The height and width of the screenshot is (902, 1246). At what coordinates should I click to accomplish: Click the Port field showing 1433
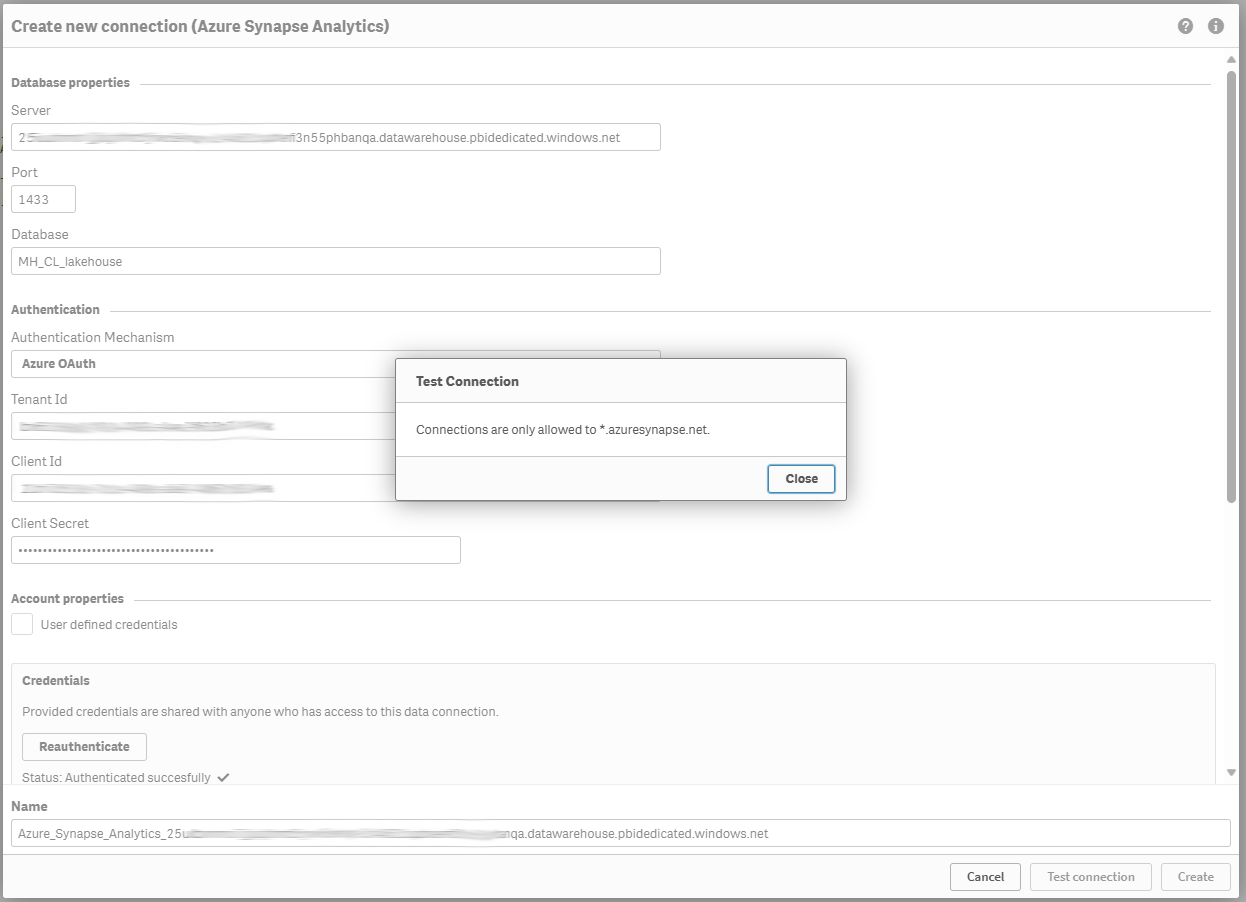tap(43, 199)
